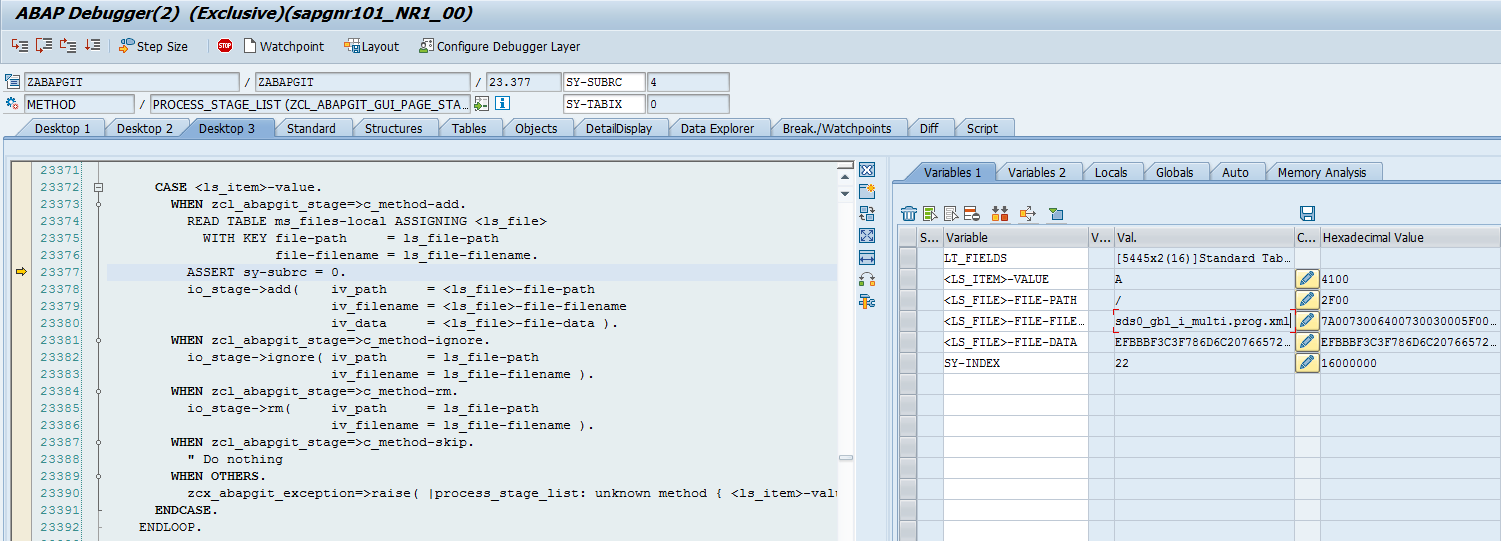Click the gear icon beside METHOD field
The height and width of the screenshot is (541, 1501).
pyautogui.click(x=12, y=103)
